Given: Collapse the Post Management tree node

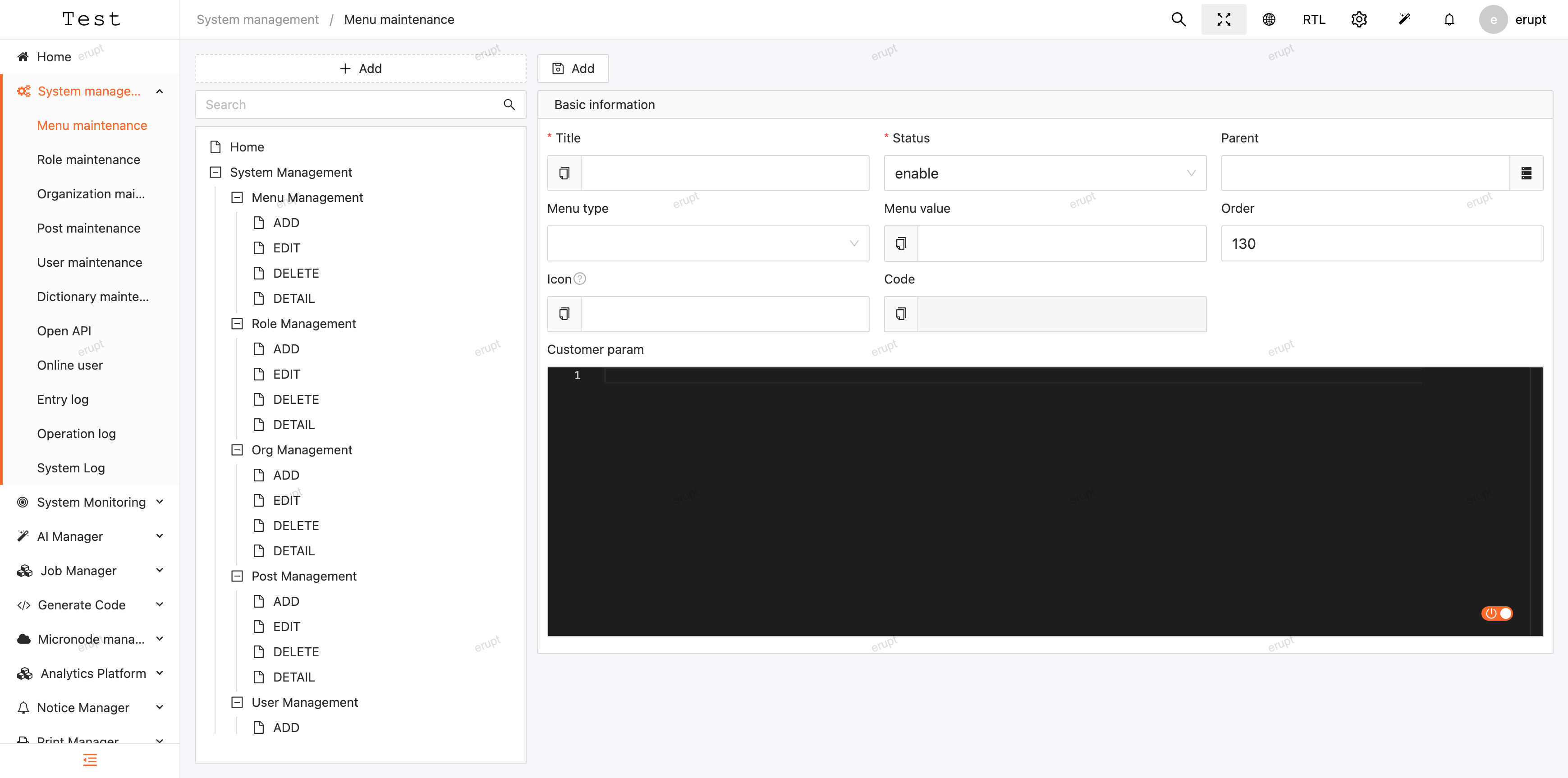Looking at the screenshot, I should [x=238, y=576].
